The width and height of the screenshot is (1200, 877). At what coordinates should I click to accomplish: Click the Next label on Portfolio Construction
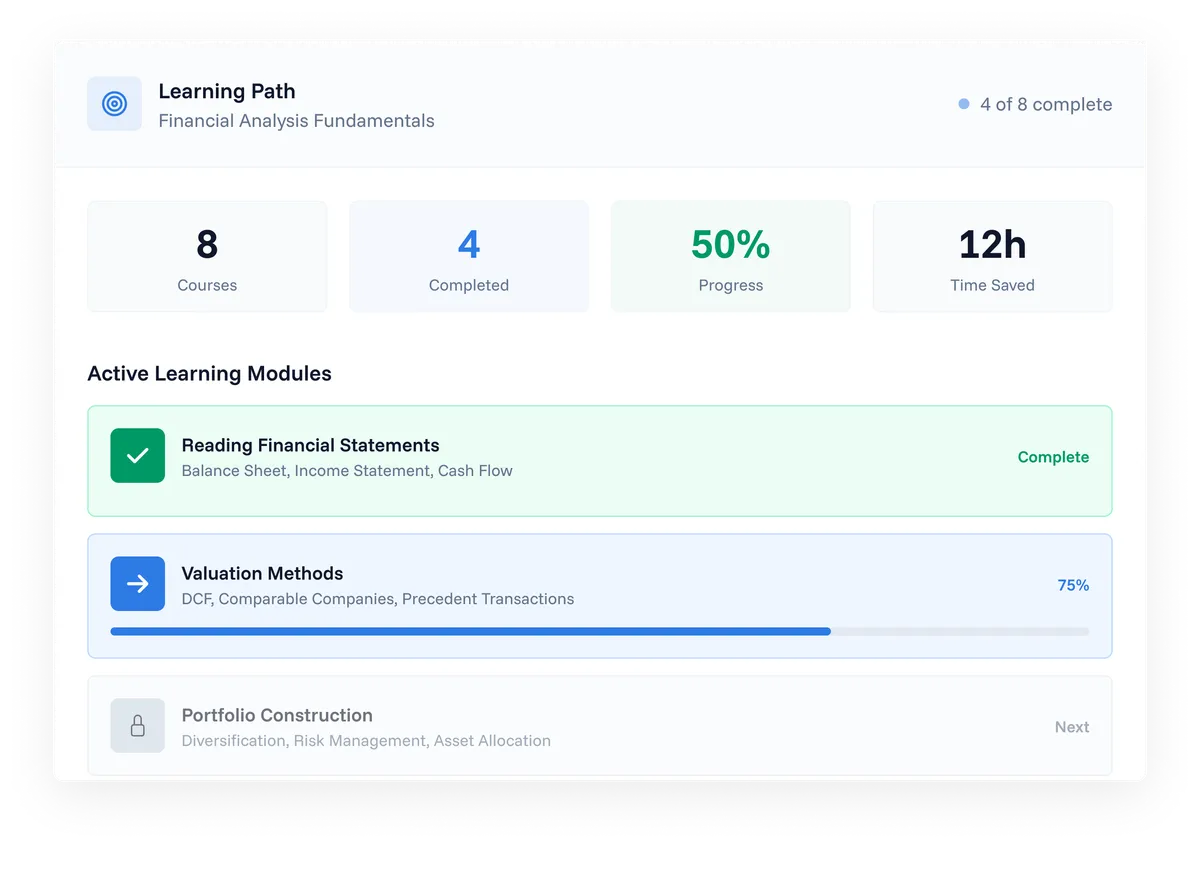point(1071,727)
